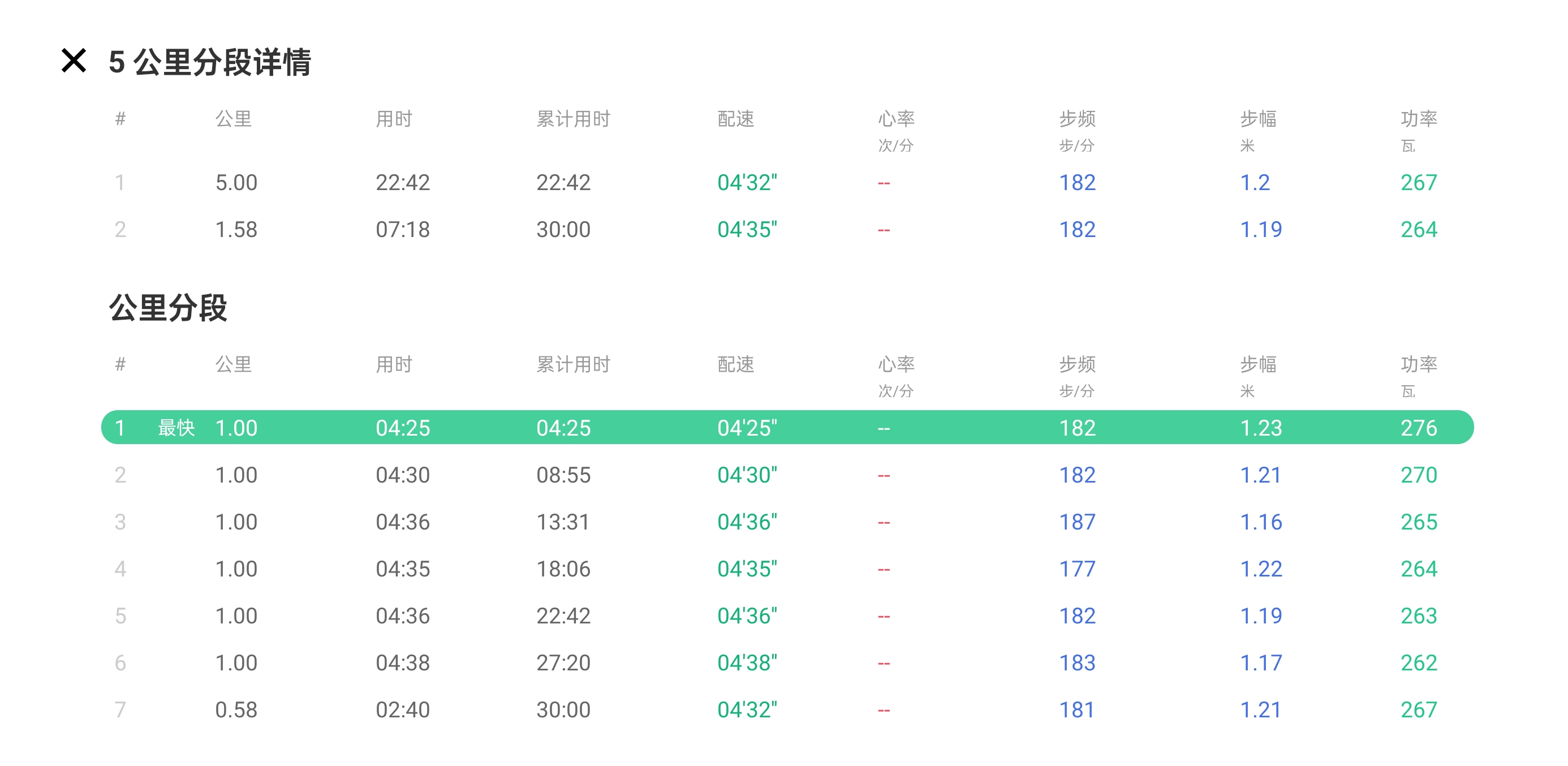Select the highlighted 最快 kilometer row
1568x766 pixels.
pyautogui.click(x=786, y=428)
